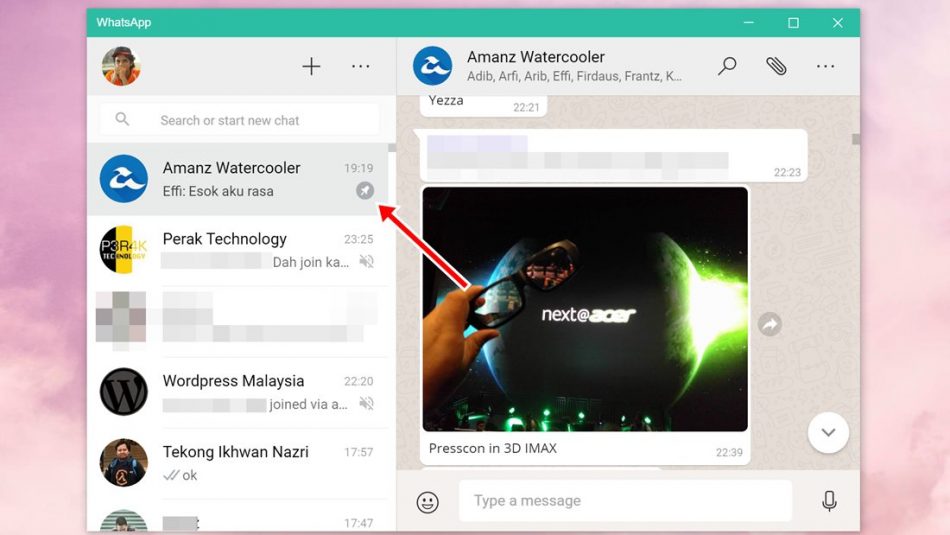Image resolution: width=950 pixels, height=535 pixels.
Task: Open the sidebar three-dot menu
Action: (x=360, y=66)
